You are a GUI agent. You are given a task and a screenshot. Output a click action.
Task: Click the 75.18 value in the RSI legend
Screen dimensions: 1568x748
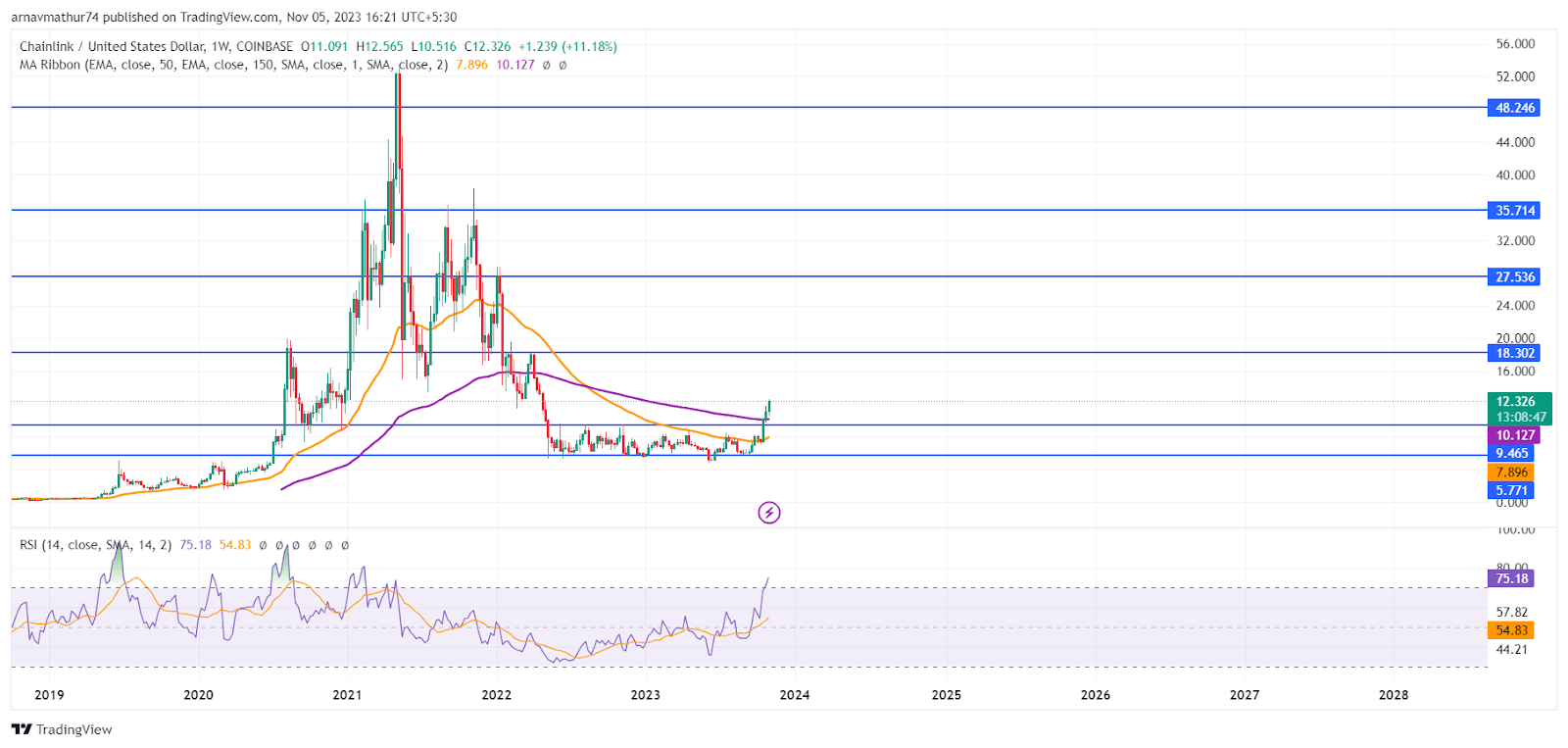(x=195, y=545)
